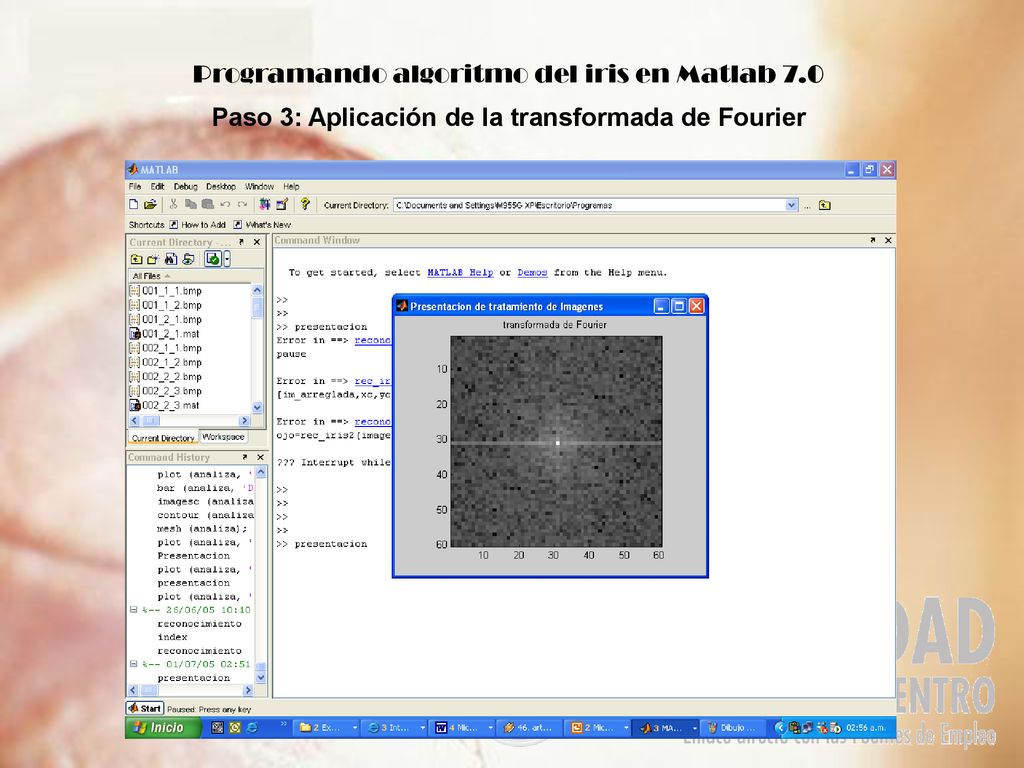Collapse the 26/06/05 10:10 history group

[x=133, y=610]
